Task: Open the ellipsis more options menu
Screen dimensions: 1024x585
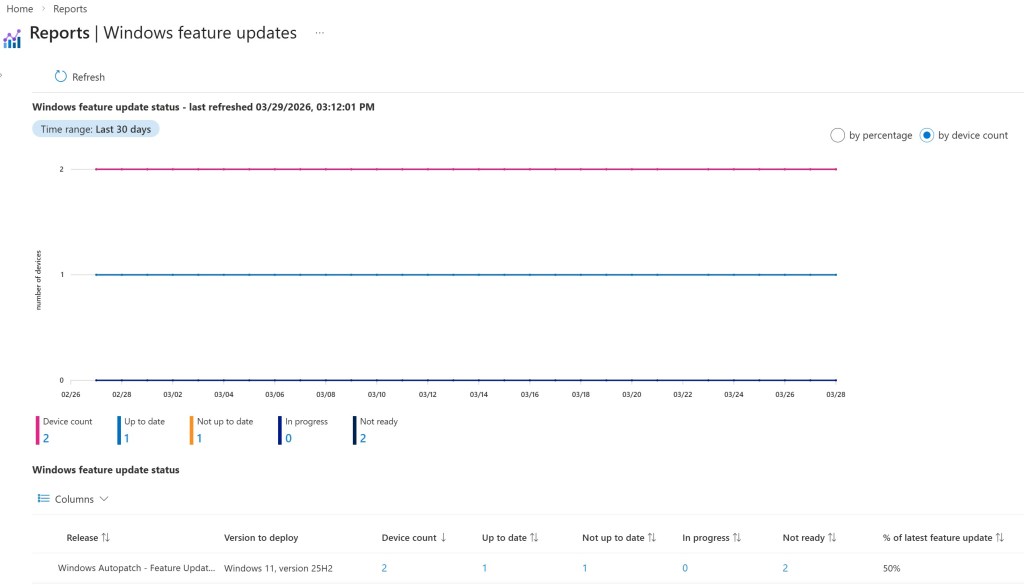Action: 319,33
